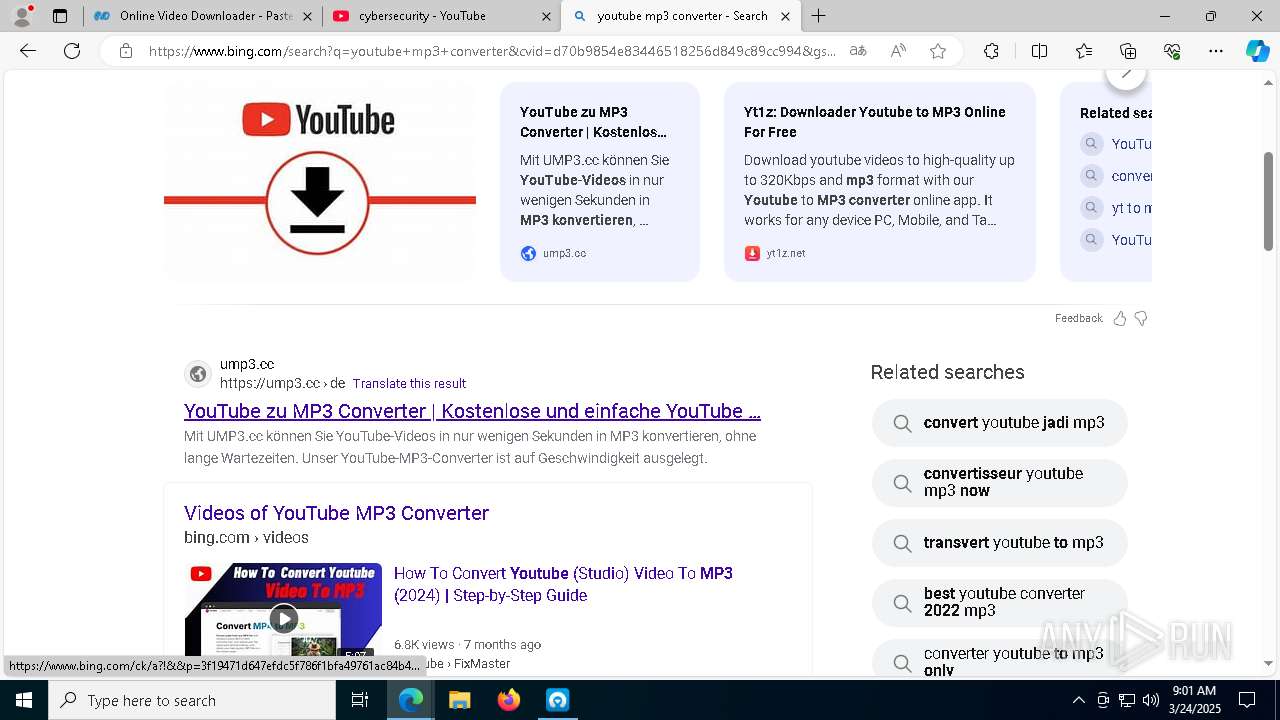The width and height of the screenshot is (1280, 720).
Task: Open a new browser tab
Action: point(818,16)
